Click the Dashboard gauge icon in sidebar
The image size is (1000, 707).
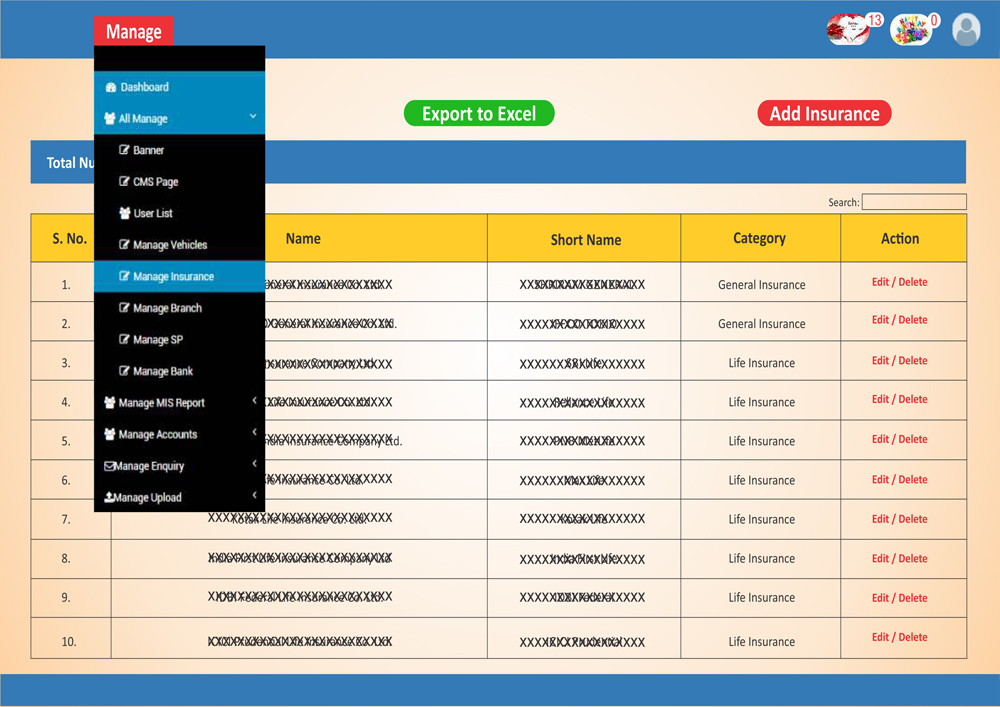point(111,88)
